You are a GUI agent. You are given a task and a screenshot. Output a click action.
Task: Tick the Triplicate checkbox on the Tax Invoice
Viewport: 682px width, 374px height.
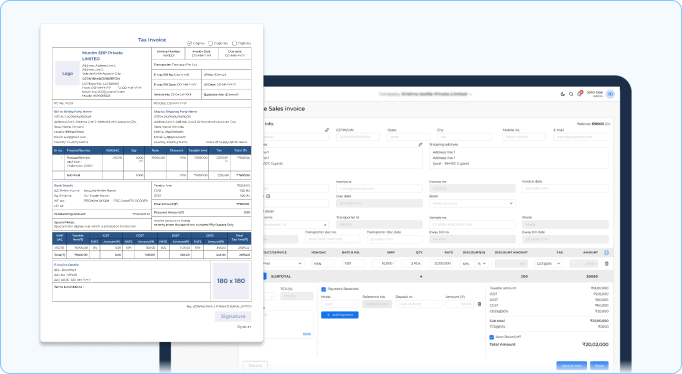click(234, 43)
